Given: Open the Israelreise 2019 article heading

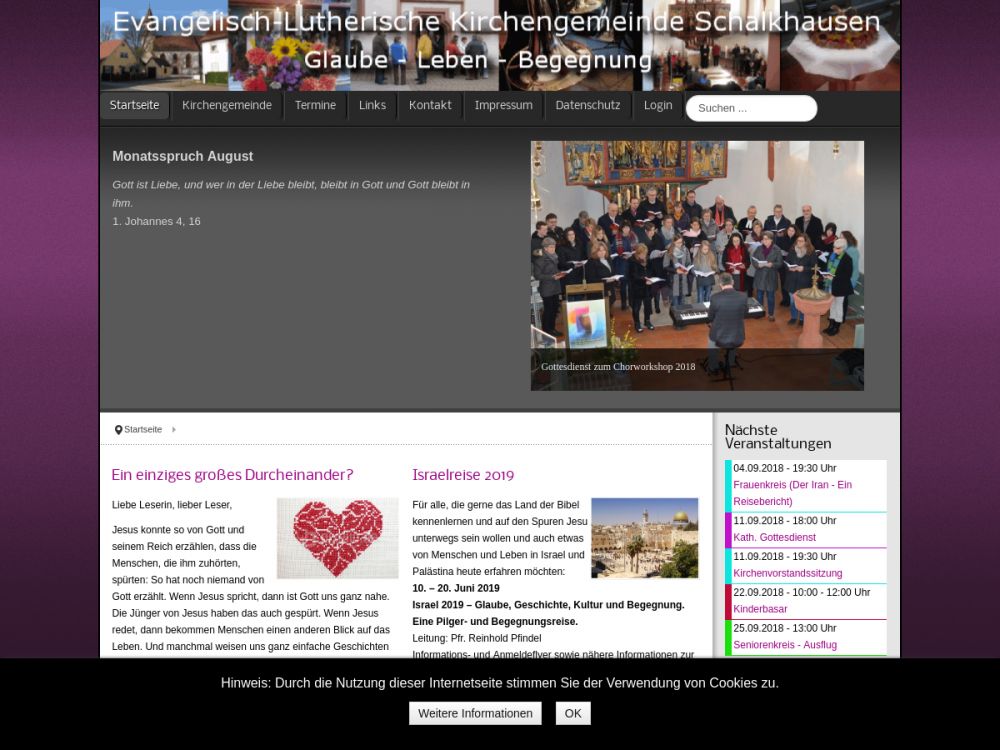Looking at the screenshot, I should [x=463, y=475].
